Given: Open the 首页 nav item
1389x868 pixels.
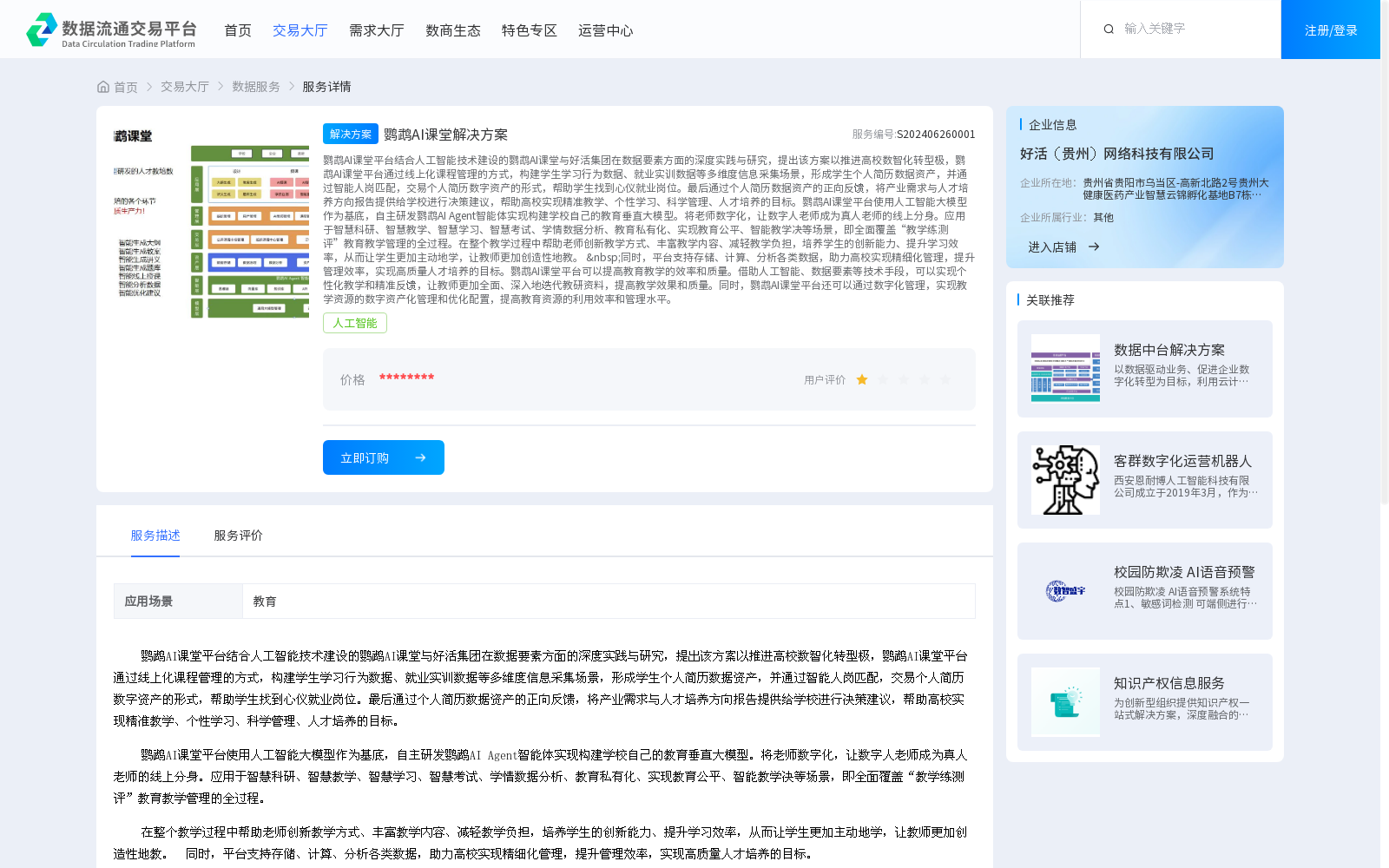Looking at the screenshot, I should pyautogui.click(x=238, y=30).
